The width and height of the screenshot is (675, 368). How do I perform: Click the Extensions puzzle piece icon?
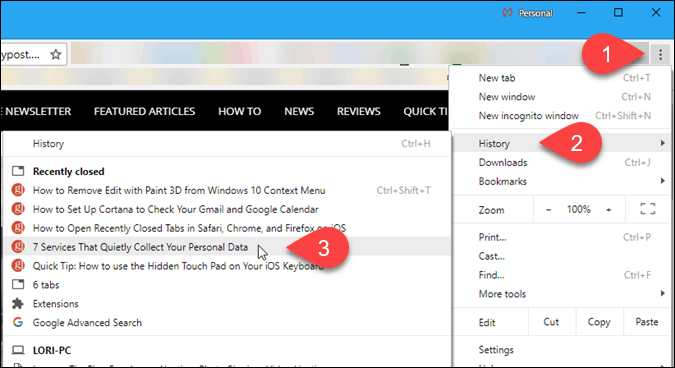(x=18, y=303)
